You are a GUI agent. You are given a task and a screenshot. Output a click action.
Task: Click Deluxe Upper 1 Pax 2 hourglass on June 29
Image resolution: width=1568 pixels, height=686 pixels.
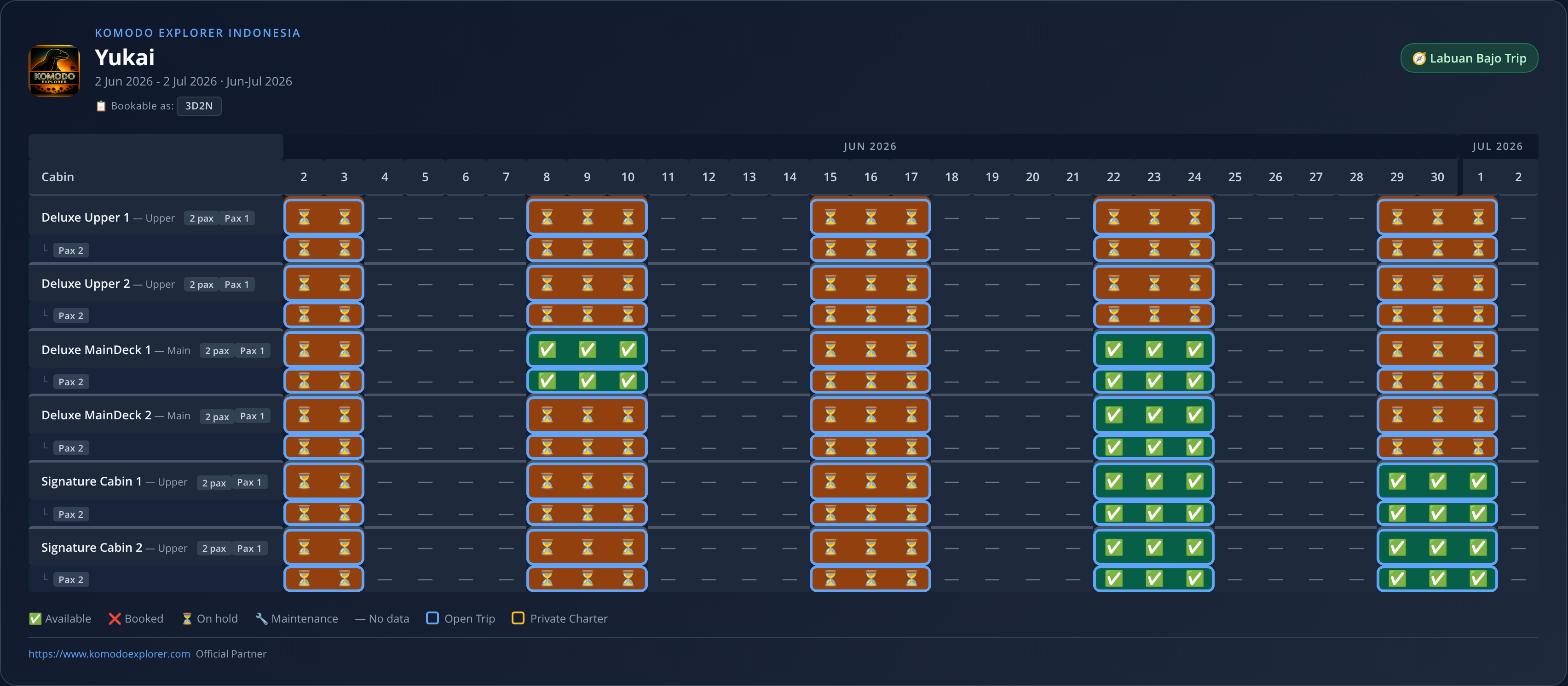[x=1397, y=249]
